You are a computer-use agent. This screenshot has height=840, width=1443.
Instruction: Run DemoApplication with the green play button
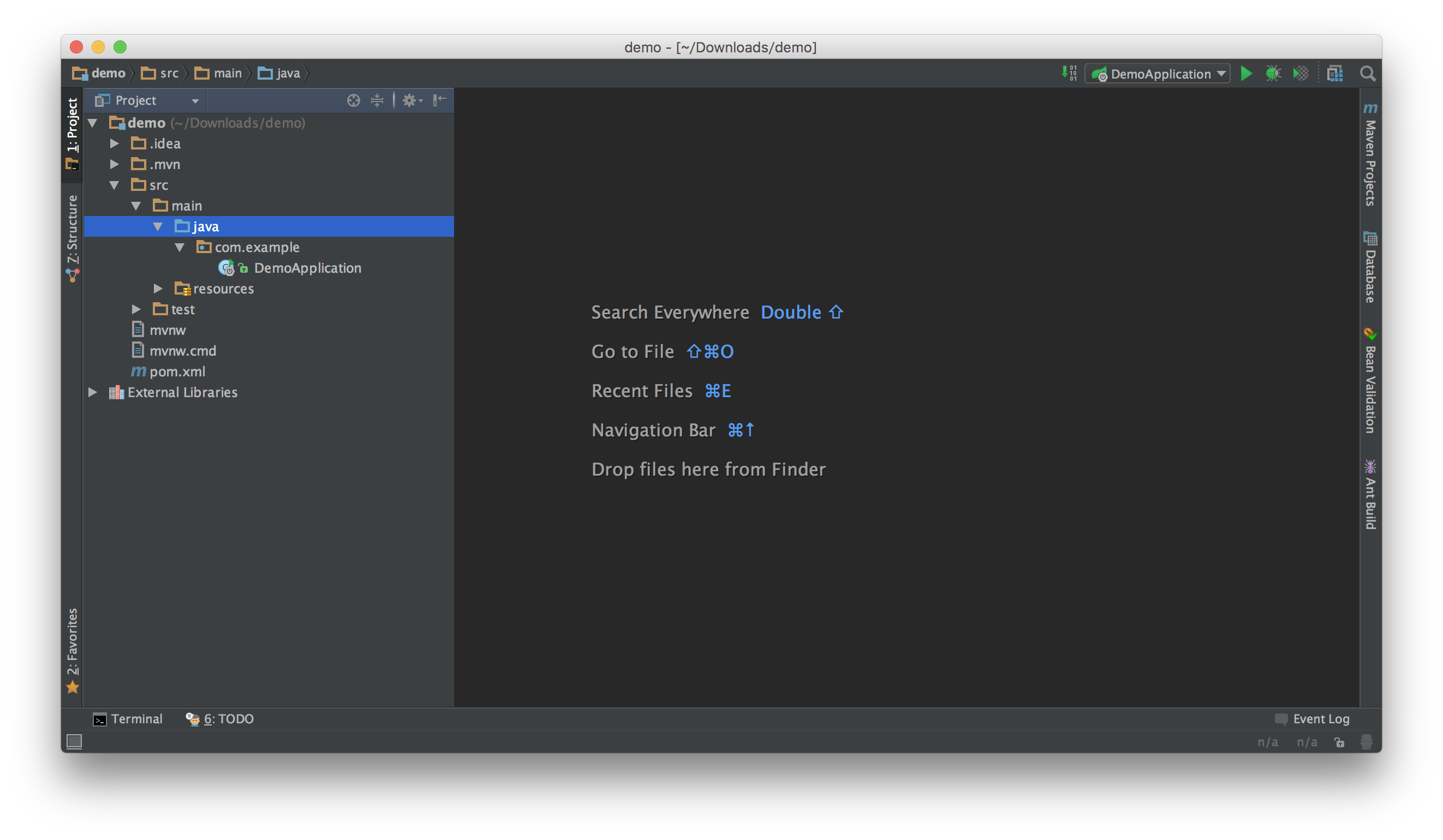pyautogui.click(x=1246, y=73)
